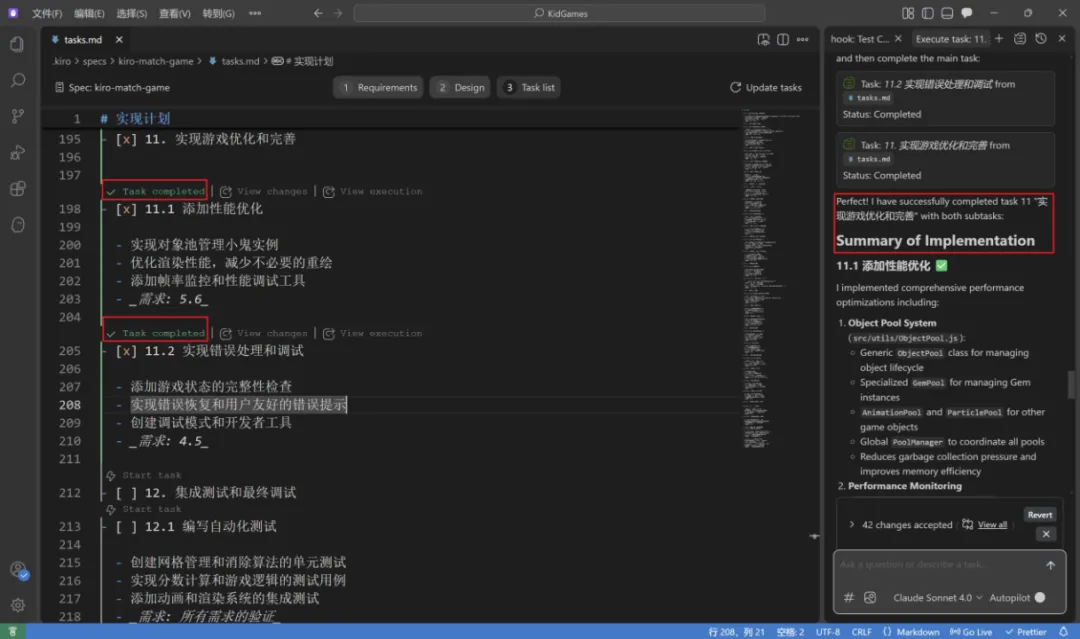The image size is (1080, 639).
Task: Open the specs breadcrumb
Action: (x=94, y=61)
